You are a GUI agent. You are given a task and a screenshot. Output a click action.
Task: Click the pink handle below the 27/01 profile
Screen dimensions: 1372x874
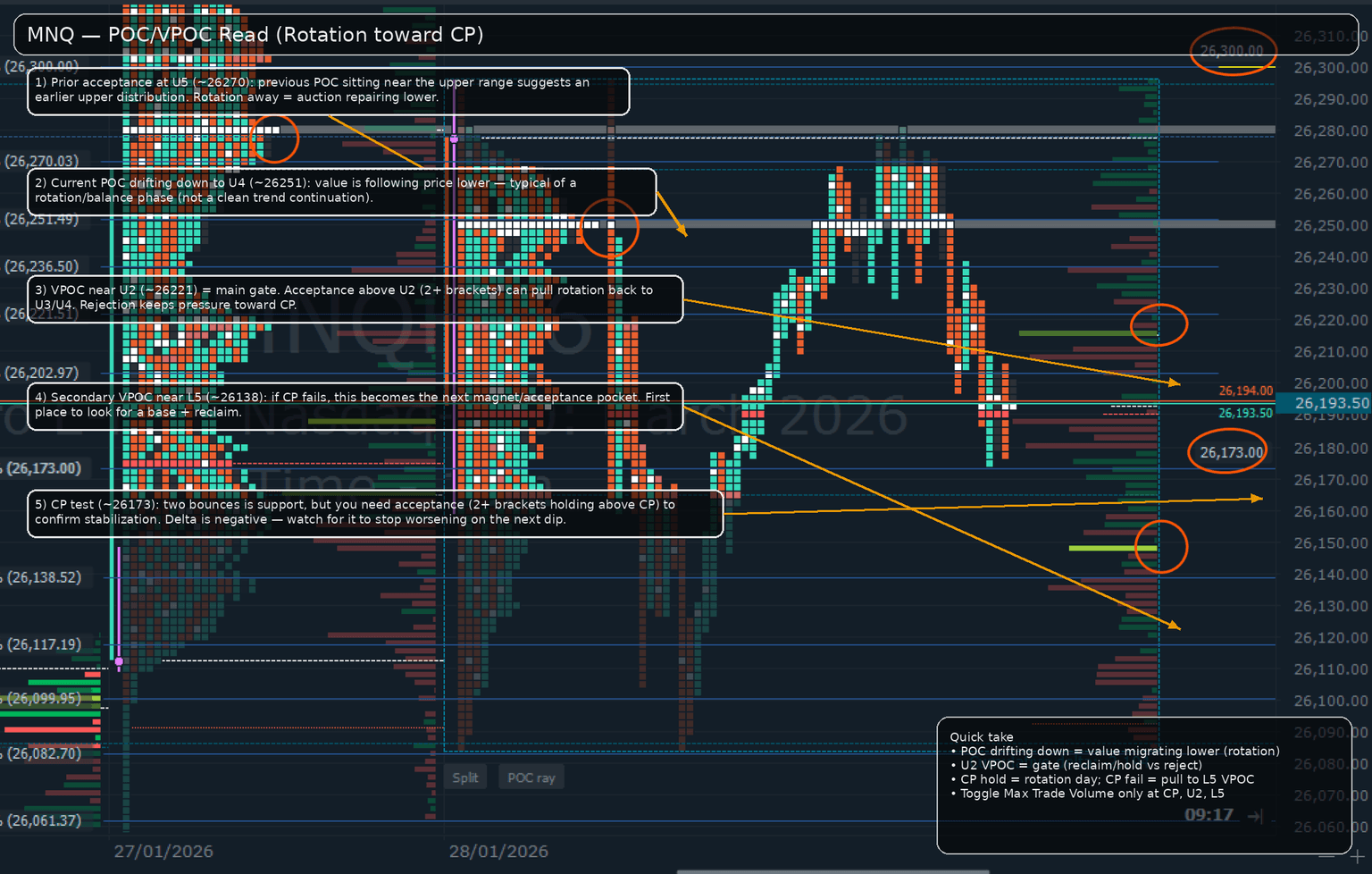119,661
